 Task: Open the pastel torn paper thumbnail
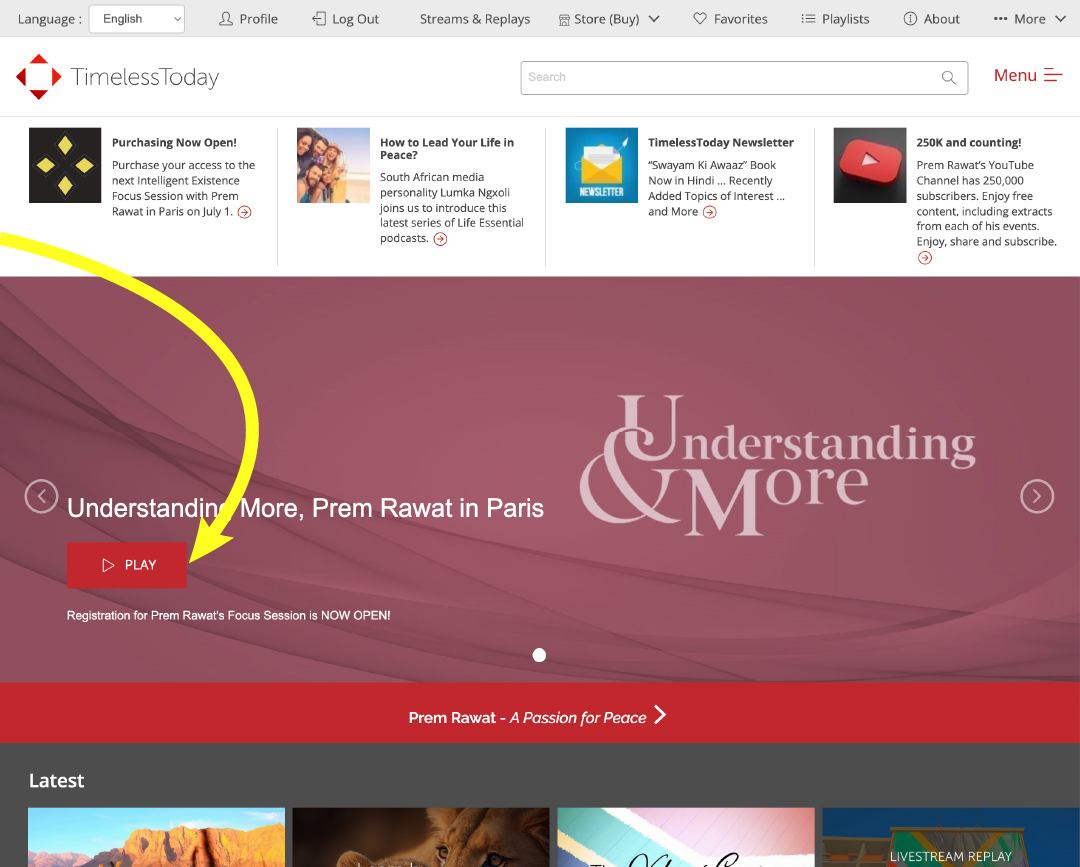coord(685,837)
